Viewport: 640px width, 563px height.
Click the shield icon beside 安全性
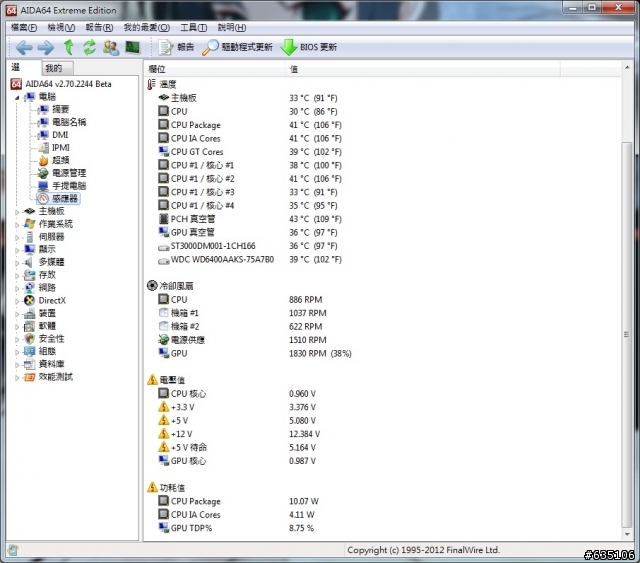pyautogui.click(x=29, y=338)
